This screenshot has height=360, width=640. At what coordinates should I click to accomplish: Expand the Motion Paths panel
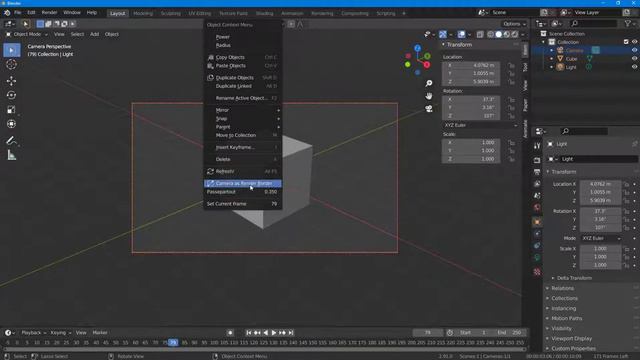[566, 318]
